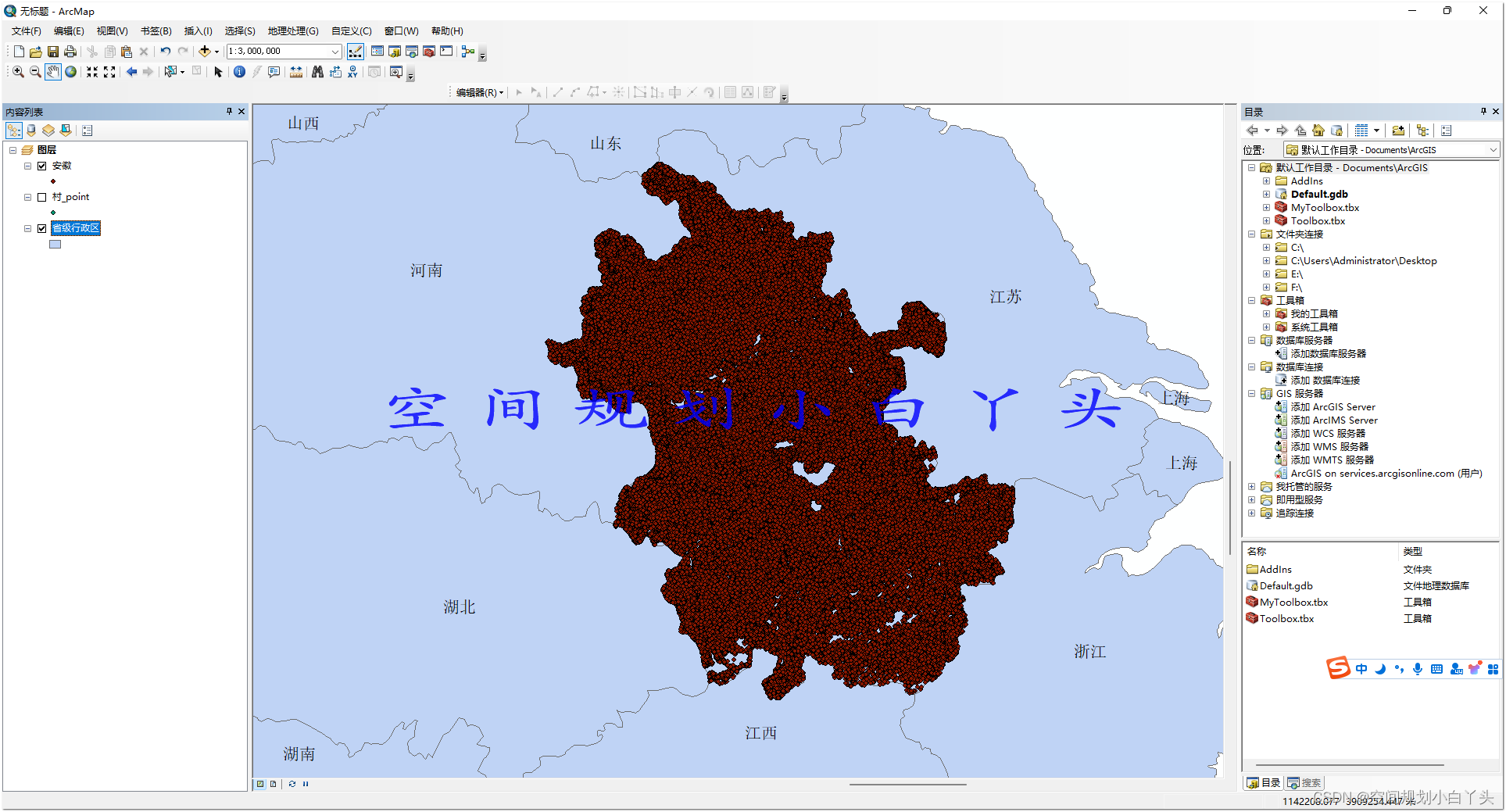Open the map scale dropdown
This screenshot has width=1506, height=812.
[x=335, y=52]
